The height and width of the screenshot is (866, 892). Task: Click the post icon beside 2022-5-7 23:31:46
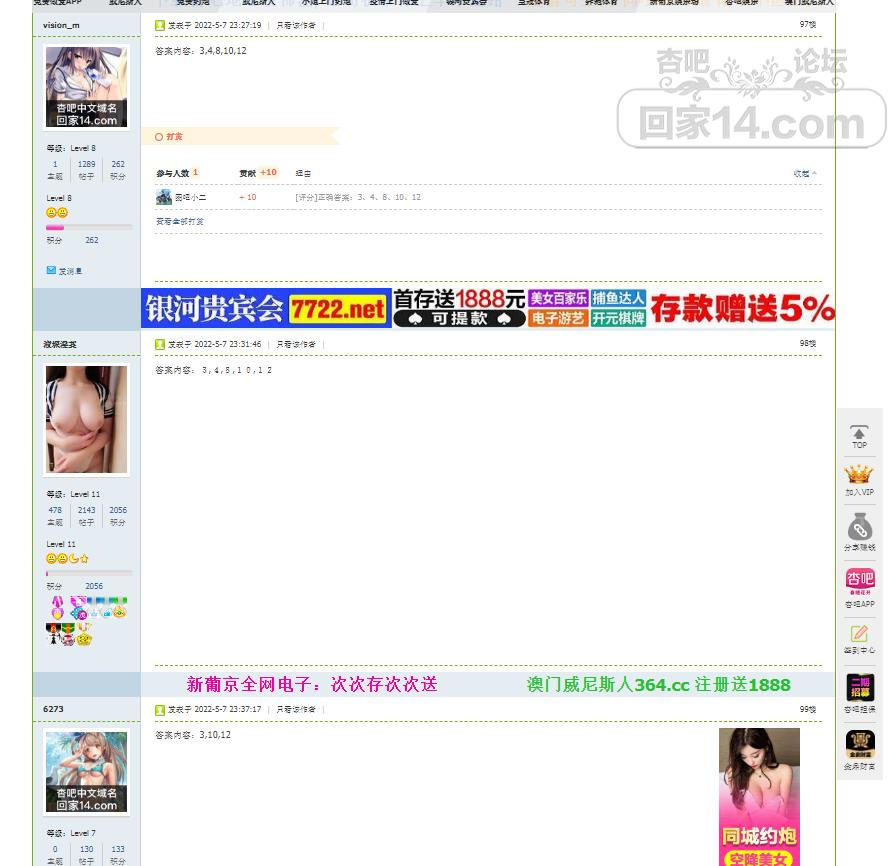[160, 344]
